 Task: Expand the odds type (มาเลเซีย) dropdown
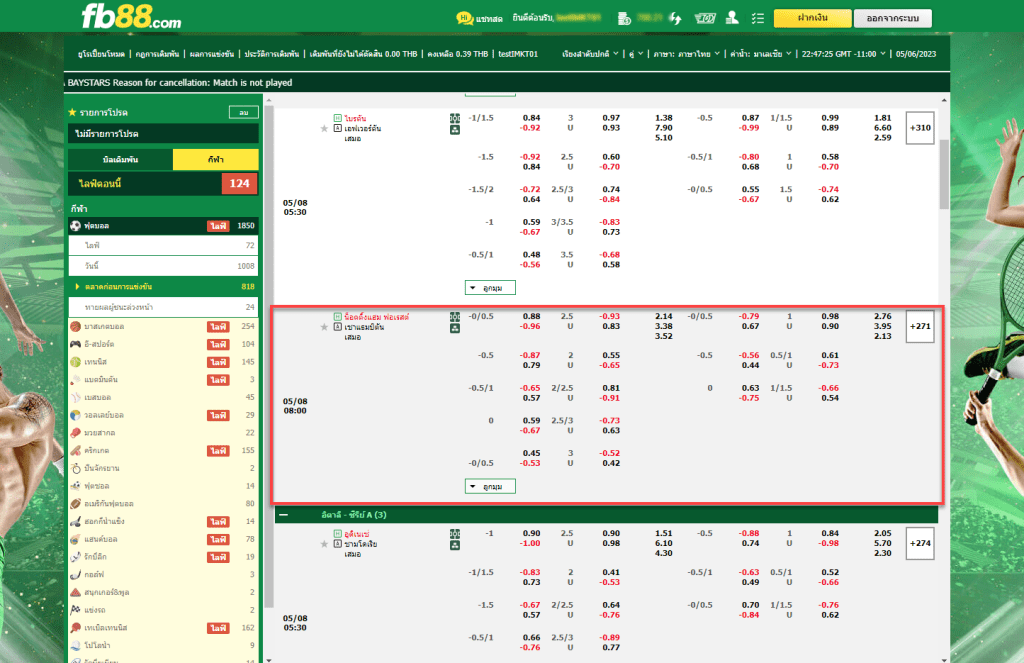tap(760, 54)
